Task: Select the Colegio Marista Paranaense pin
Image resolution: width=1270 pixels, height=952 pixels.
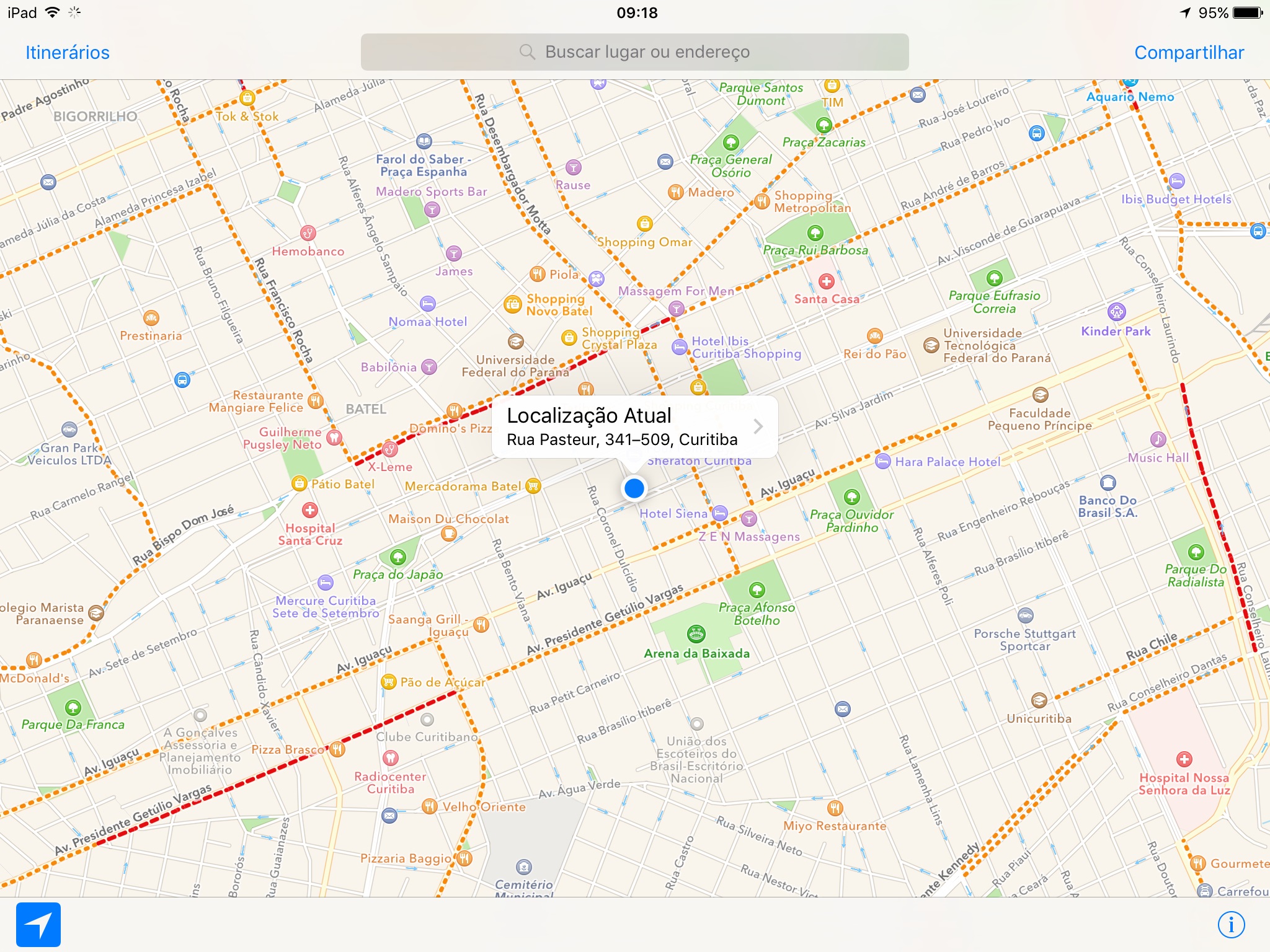Action: (x=95, y=614)
